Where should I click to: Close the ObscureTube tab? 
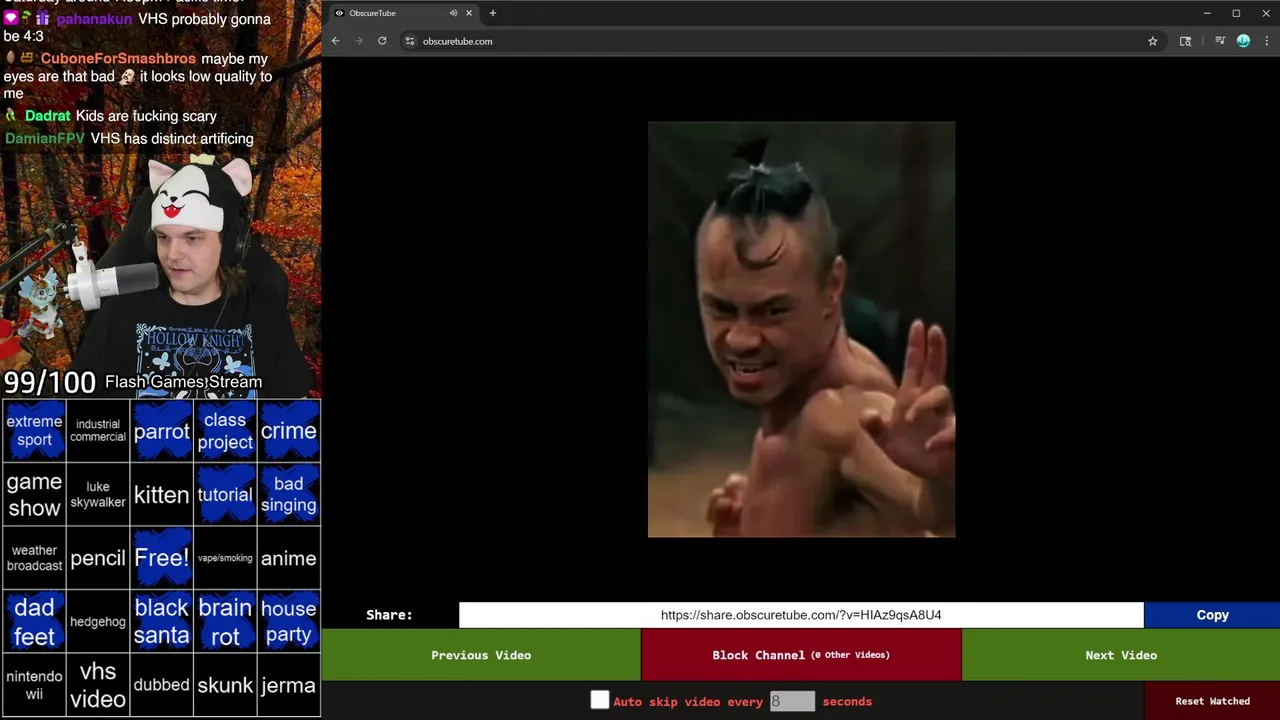click(468, 13)
